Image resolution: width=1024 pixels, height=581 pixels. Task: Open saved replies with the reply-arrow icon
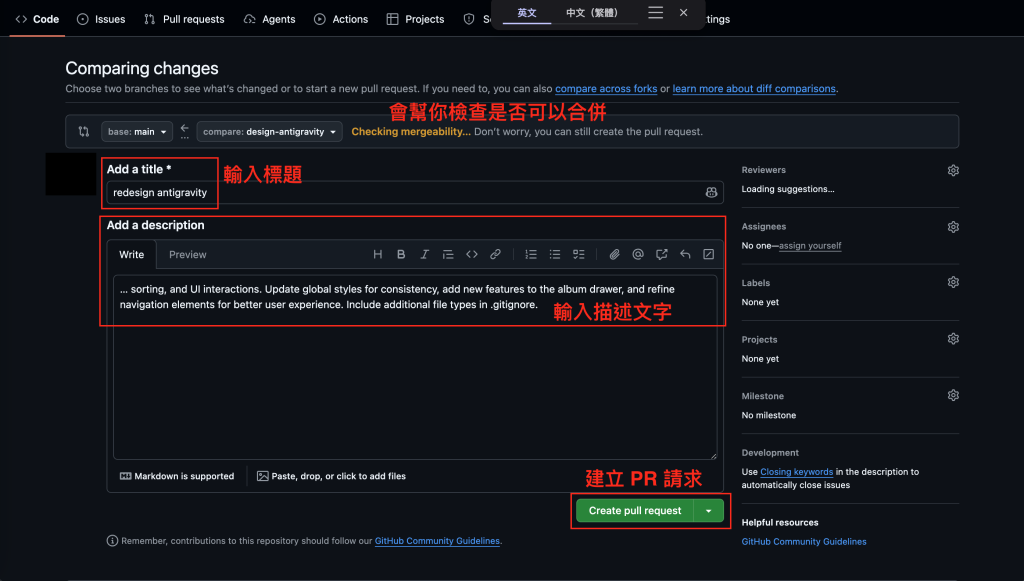[x=685, y=255]
